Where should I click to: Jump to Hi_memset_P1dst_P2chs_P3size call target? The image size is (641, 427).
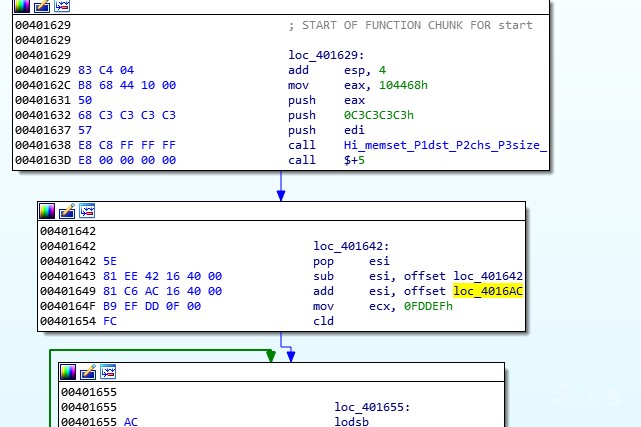(x=445, y=145)
